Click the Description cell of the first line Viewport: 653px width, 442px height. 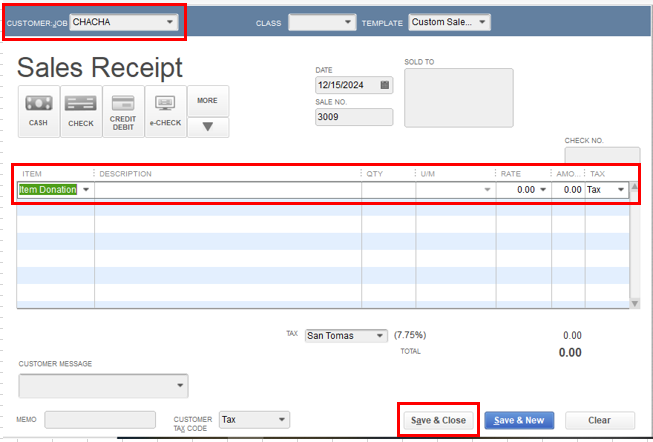coord(228,190)
